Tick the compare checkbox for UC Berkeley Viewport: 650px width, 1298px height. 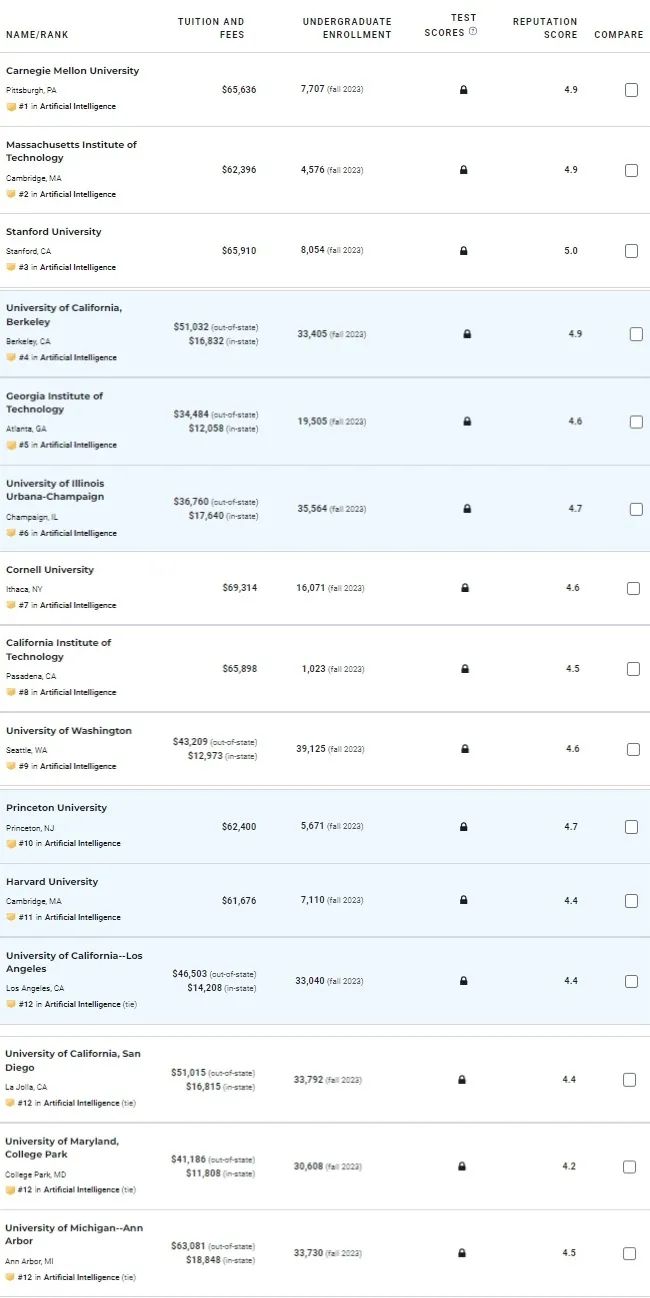636,334
